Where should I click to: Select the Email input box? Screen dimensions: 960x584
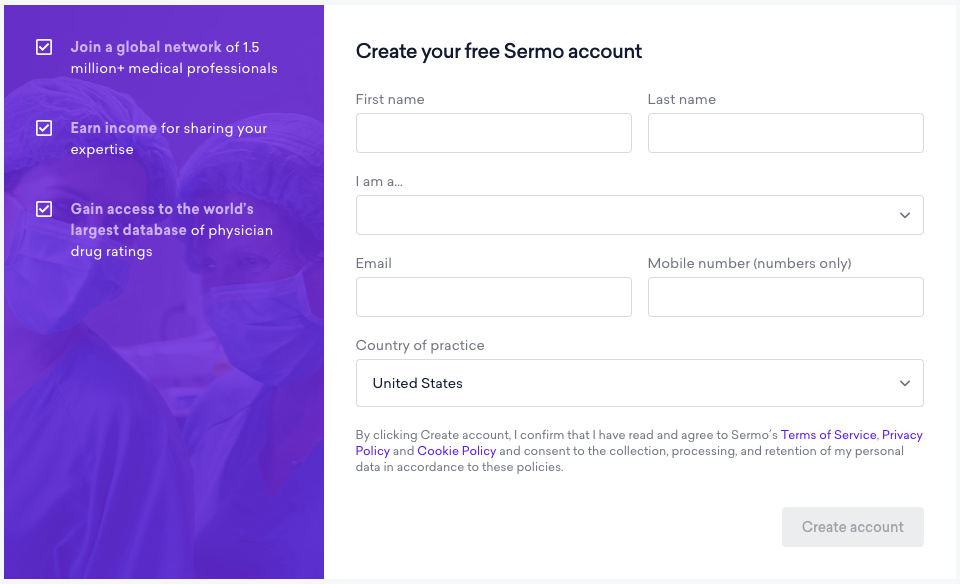point(493,297)
